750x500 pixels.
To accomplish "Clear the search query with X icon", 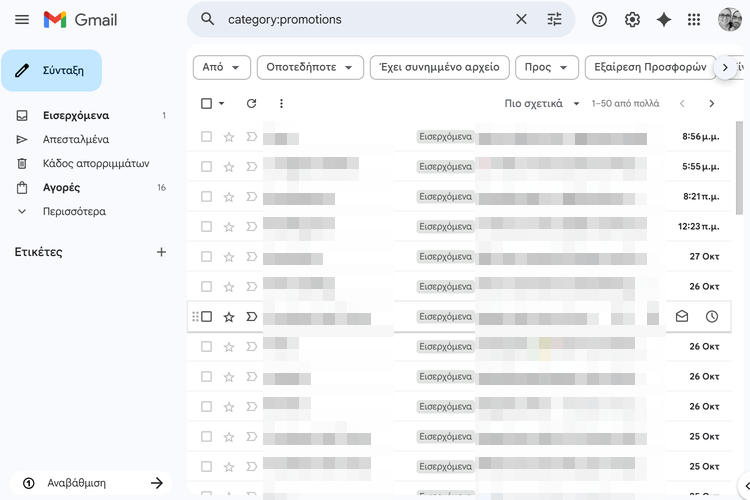I will click(x=521, y=19).
